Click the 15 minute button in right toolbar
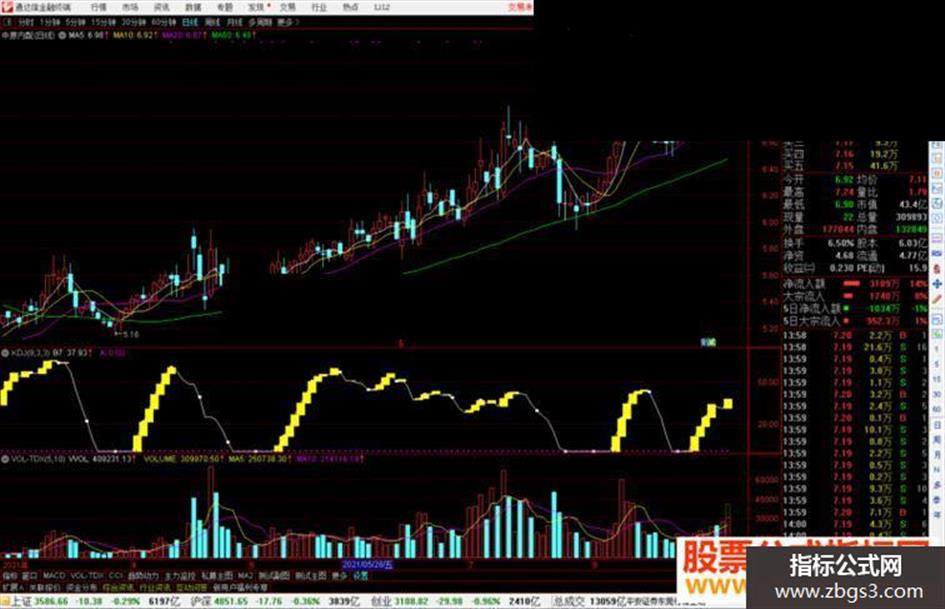This screenshot has height=609, width=945. pos(937,379)
